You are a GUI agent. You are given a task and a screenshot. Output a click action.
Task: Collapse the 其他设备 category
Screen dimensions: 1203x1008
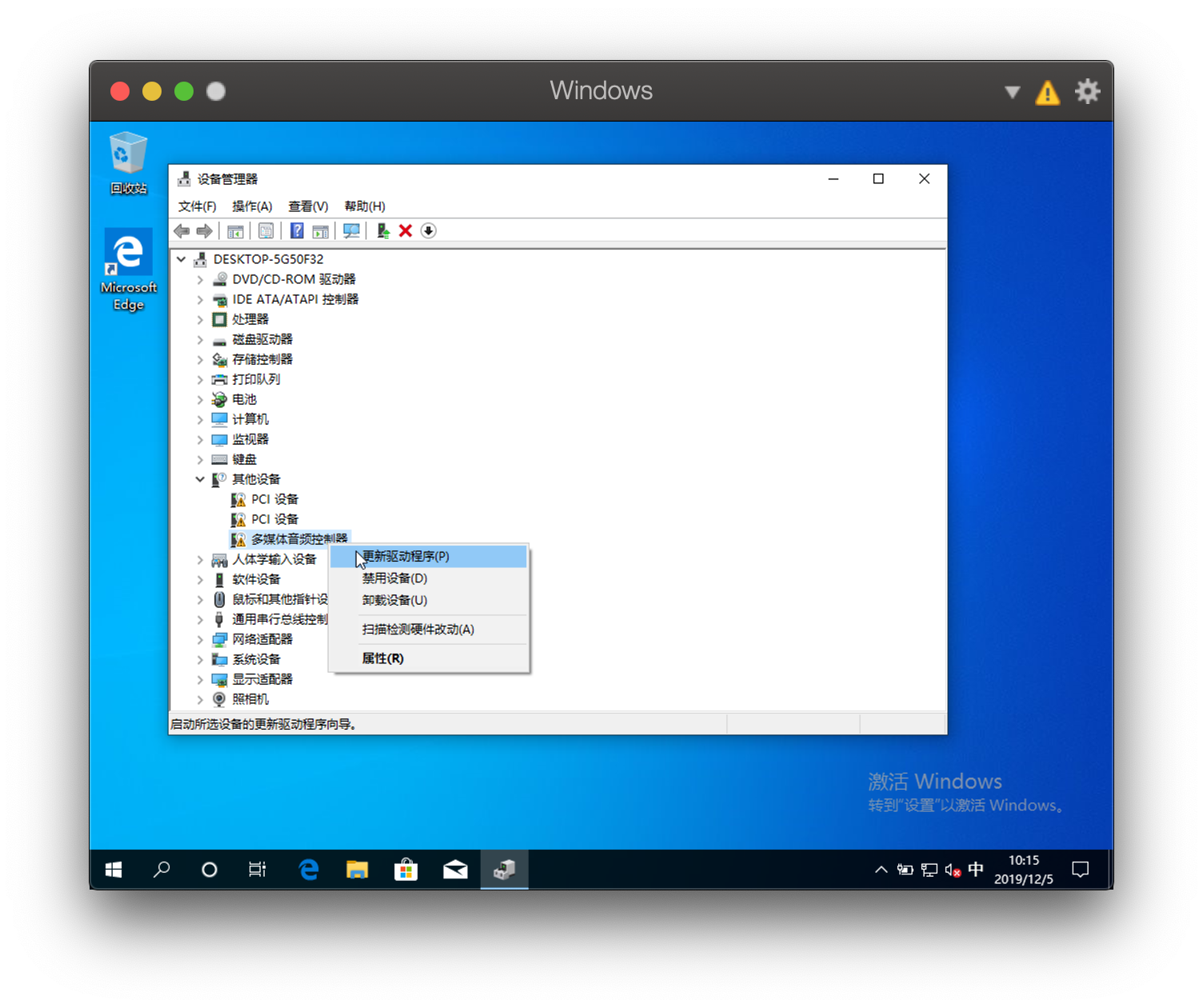tap(200, 479)
